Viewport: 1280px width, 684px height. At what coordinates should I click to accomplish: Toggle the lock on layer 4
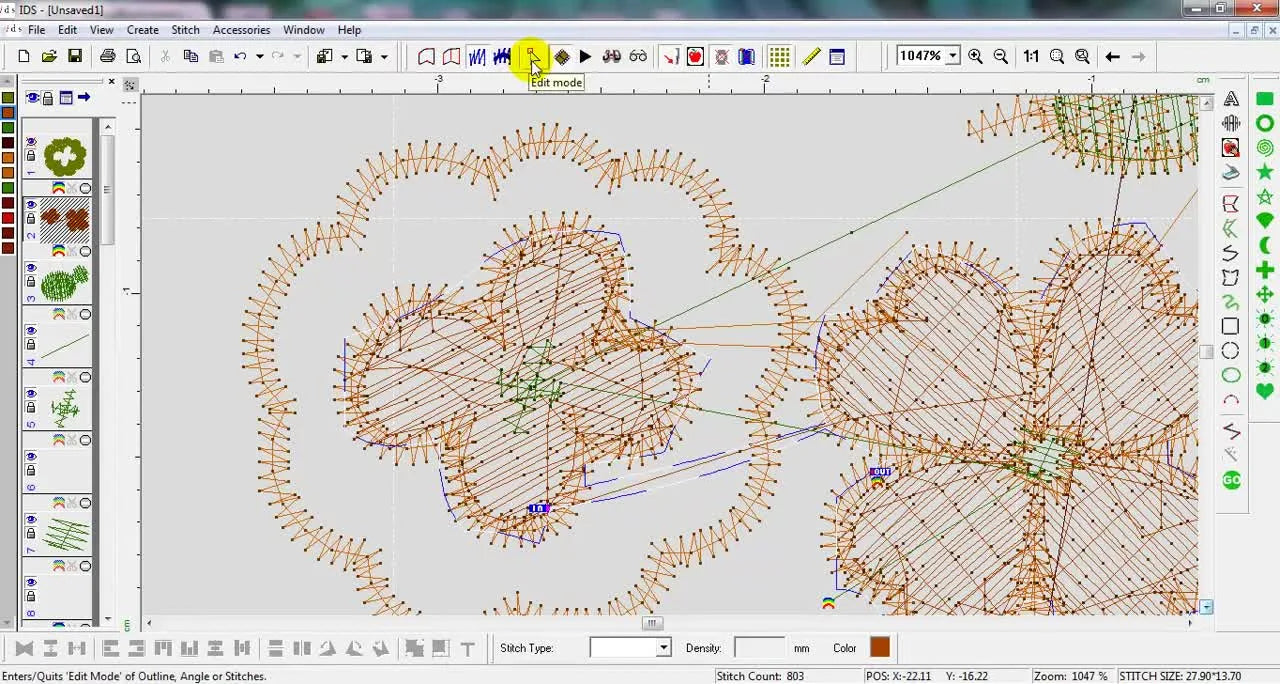(x=31, y=345)
